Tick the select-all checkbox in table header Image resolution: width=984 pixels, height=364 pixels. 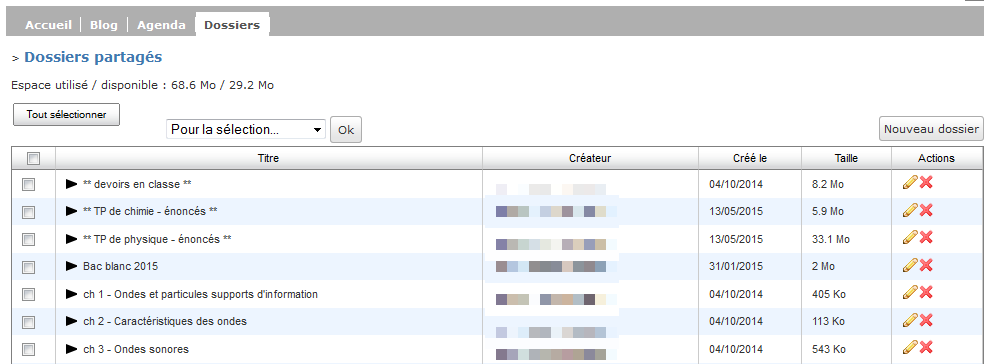pyautogui.click(x=33, y=159)
